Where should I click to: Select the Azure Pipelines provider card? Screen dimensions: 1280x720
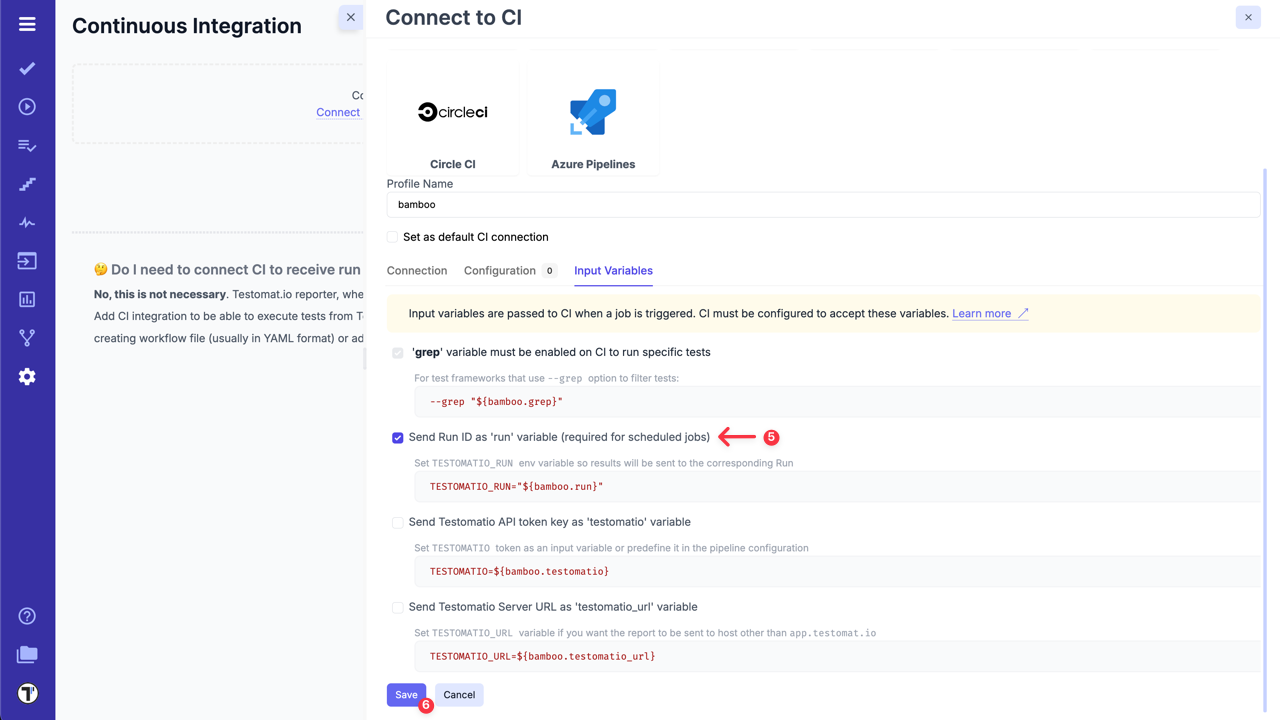[593, 120]
